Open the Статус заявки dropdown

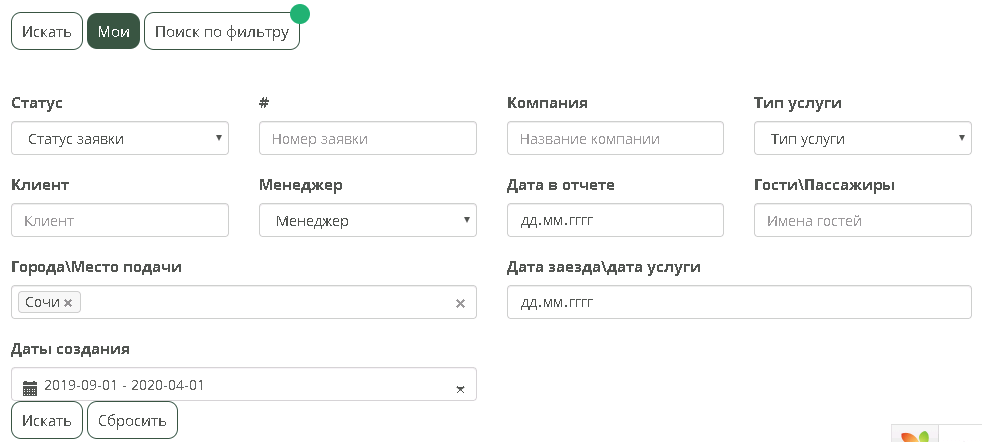coord(120,139)
